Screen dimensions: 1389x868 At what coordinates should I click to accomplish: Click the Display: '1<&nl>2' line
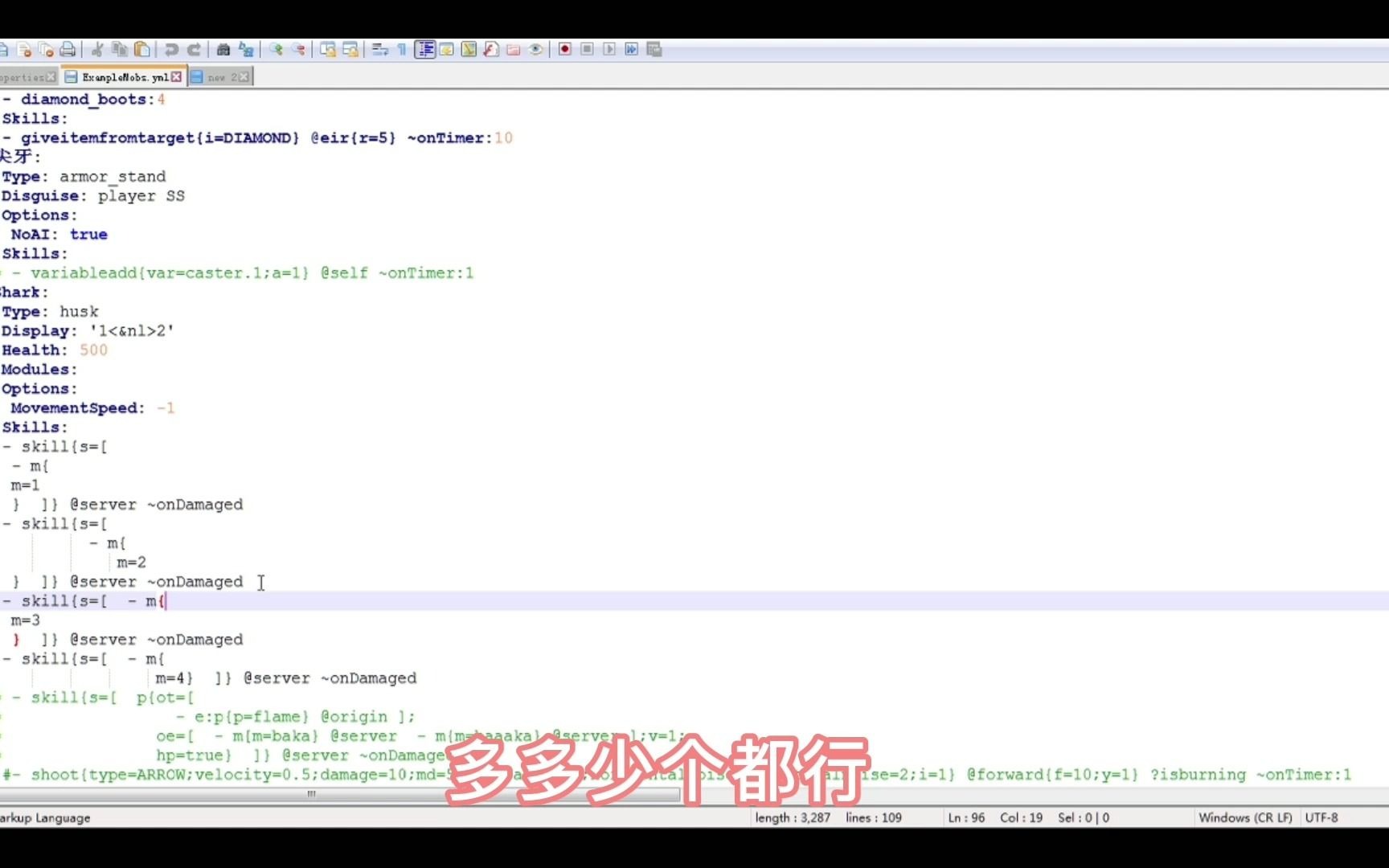(88, 331)
